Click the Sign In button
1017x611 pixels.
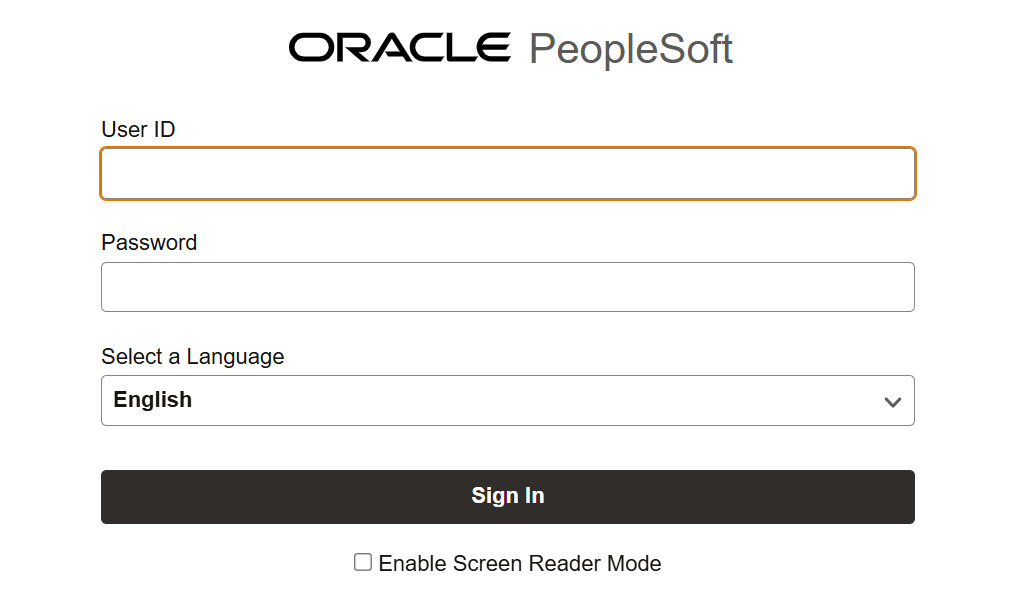(508, 497)
